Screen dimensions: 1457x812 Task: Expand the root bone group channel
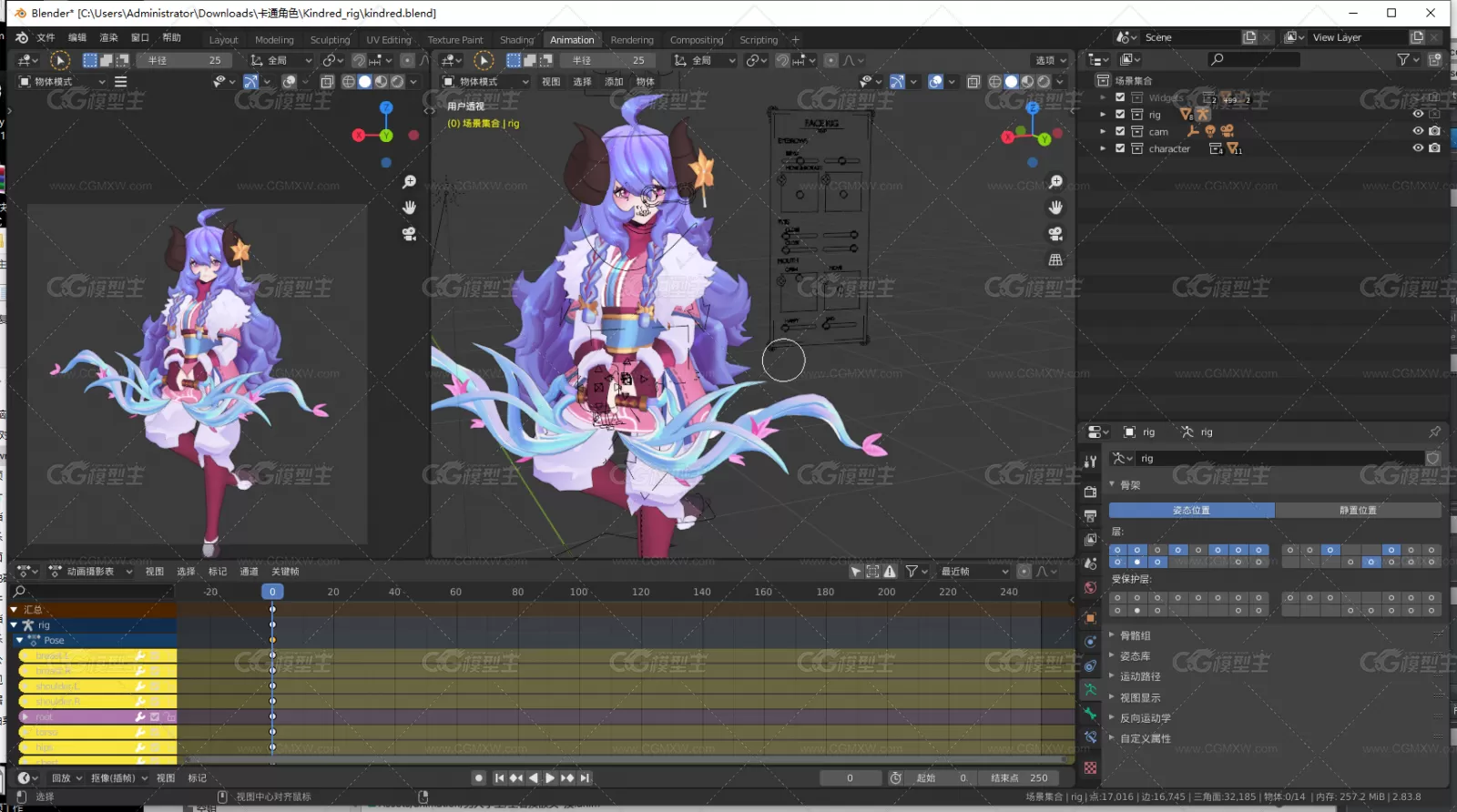25,717
